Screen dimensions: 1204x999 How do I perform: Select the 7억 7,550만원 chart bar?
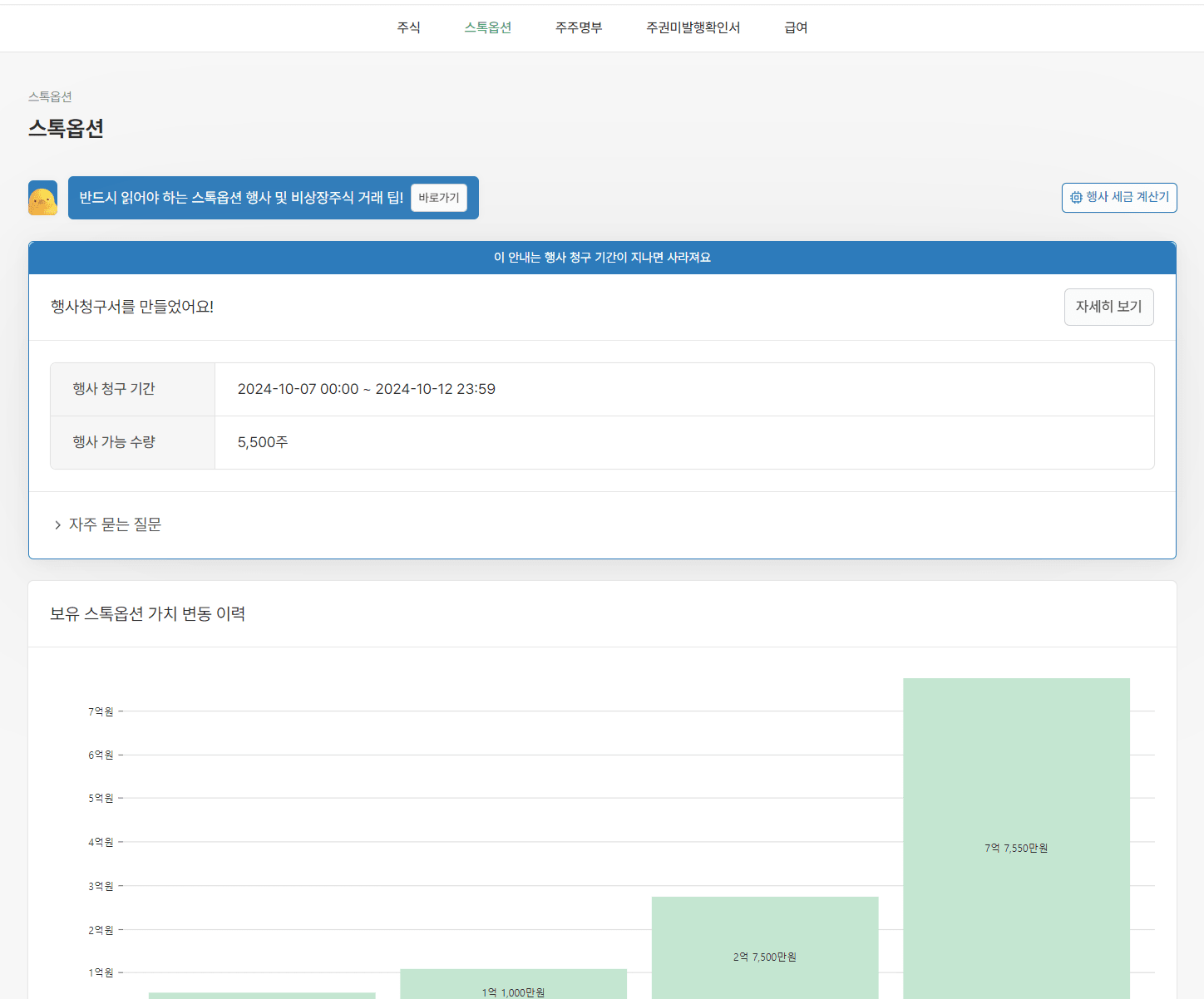(1016, 838)
